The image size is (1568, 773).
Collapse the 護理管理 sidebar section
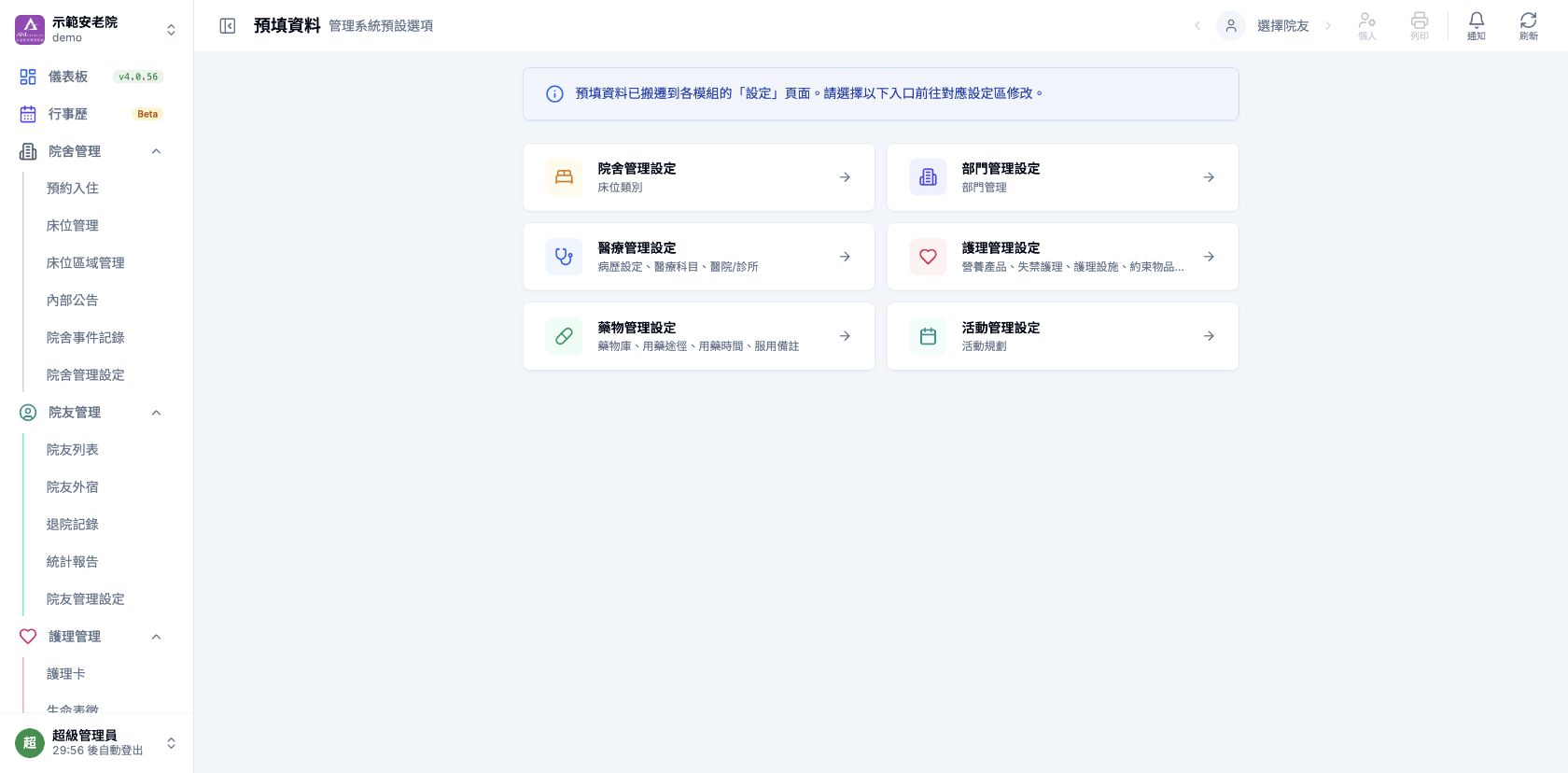(156, 637)
